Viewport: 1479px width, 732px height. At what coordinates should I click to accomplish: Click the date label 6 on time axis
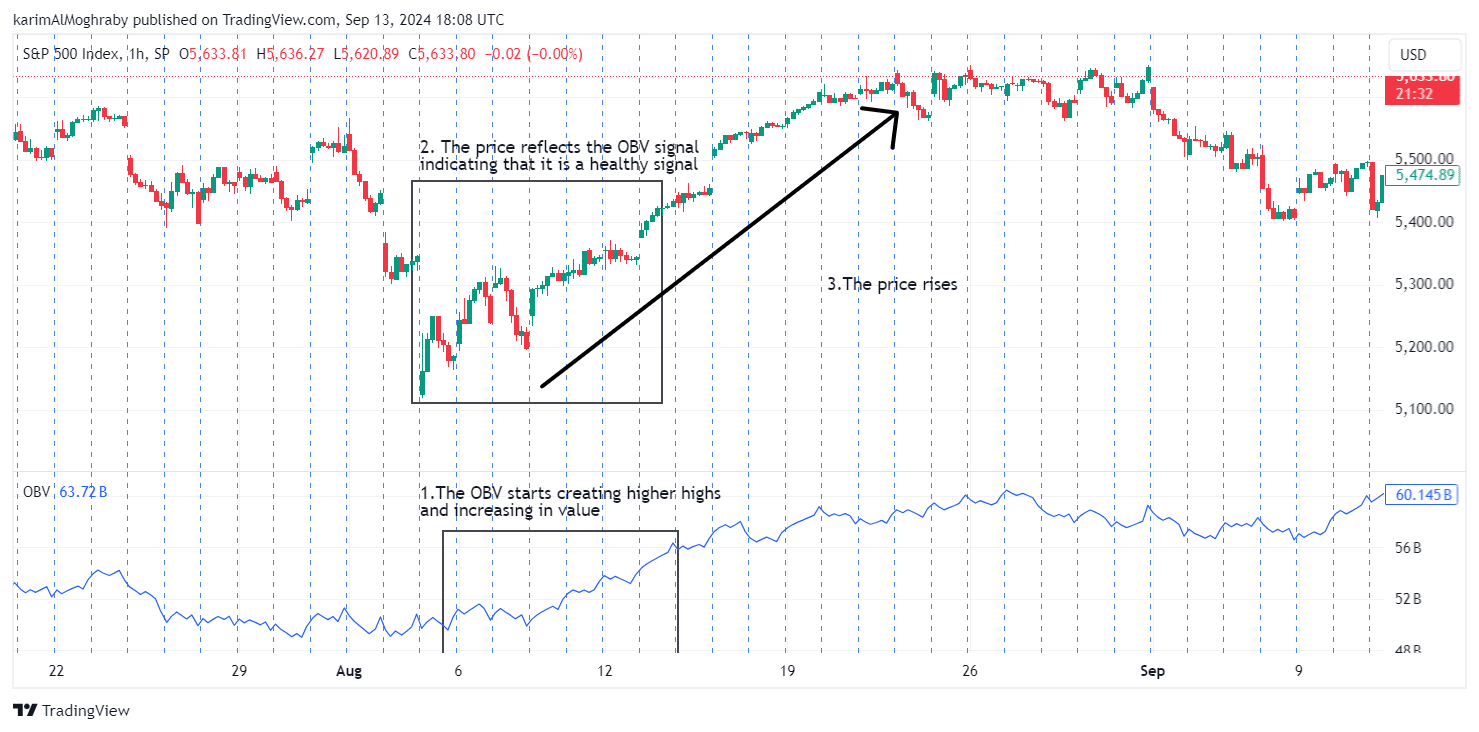click(x=456, y=670)
